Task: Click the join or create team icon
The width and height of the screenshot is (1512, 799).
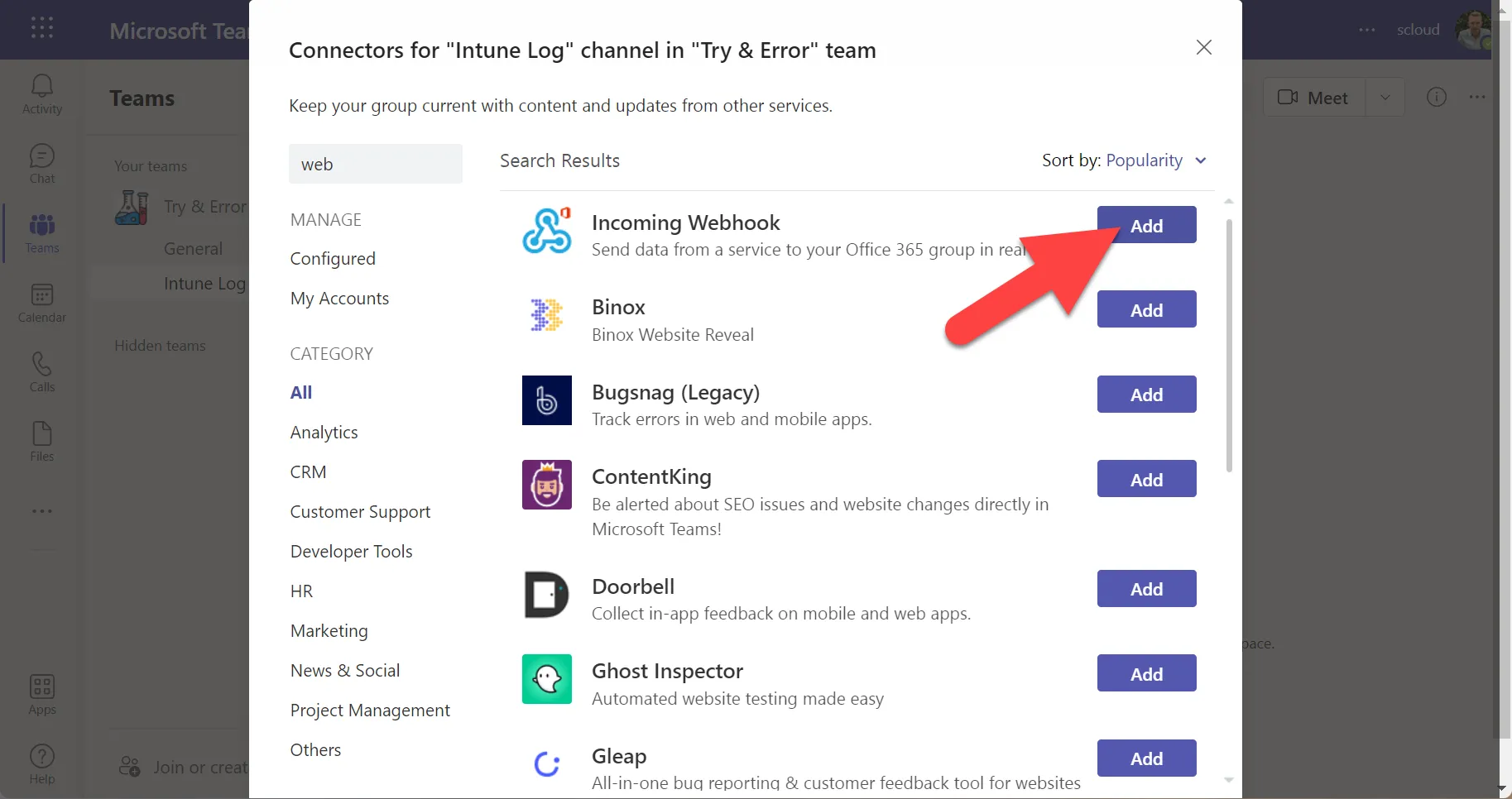Action: (x=130, y=767)
